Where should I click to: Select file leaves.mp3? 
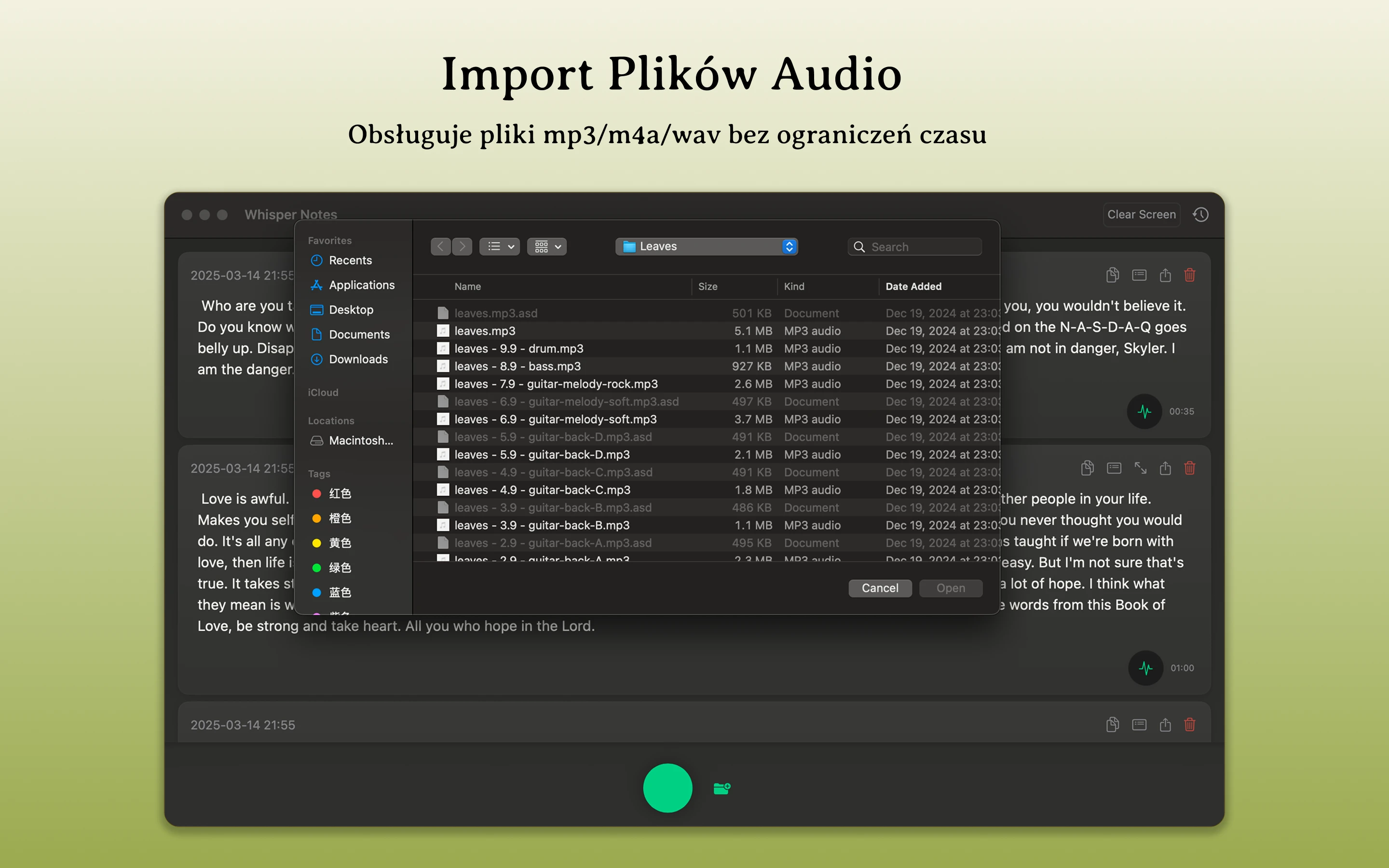pos(707,331)
